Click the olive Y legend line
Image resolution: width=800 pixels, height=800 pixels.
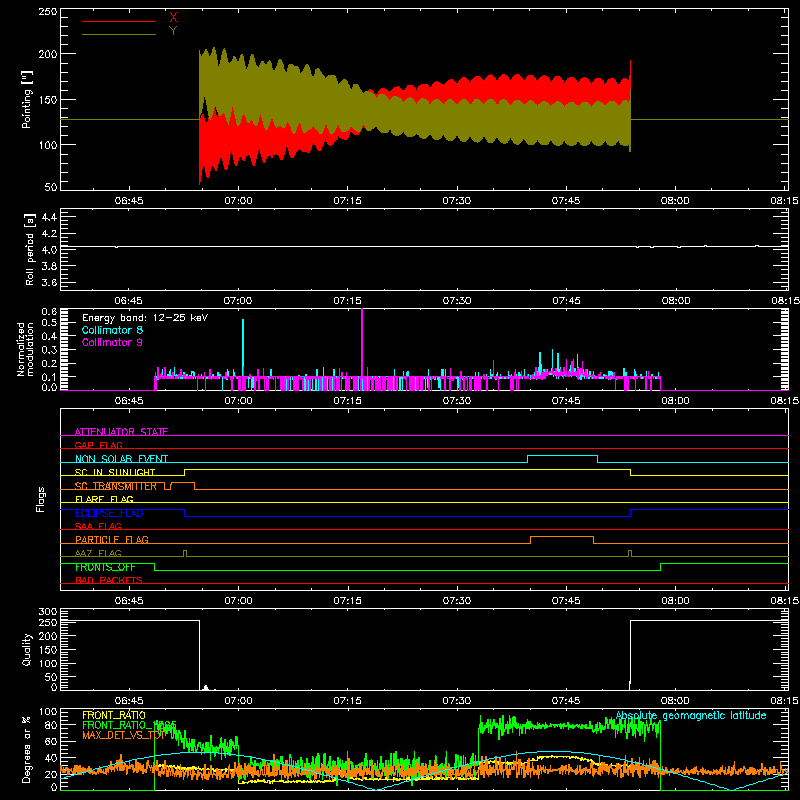pos(119,34)
